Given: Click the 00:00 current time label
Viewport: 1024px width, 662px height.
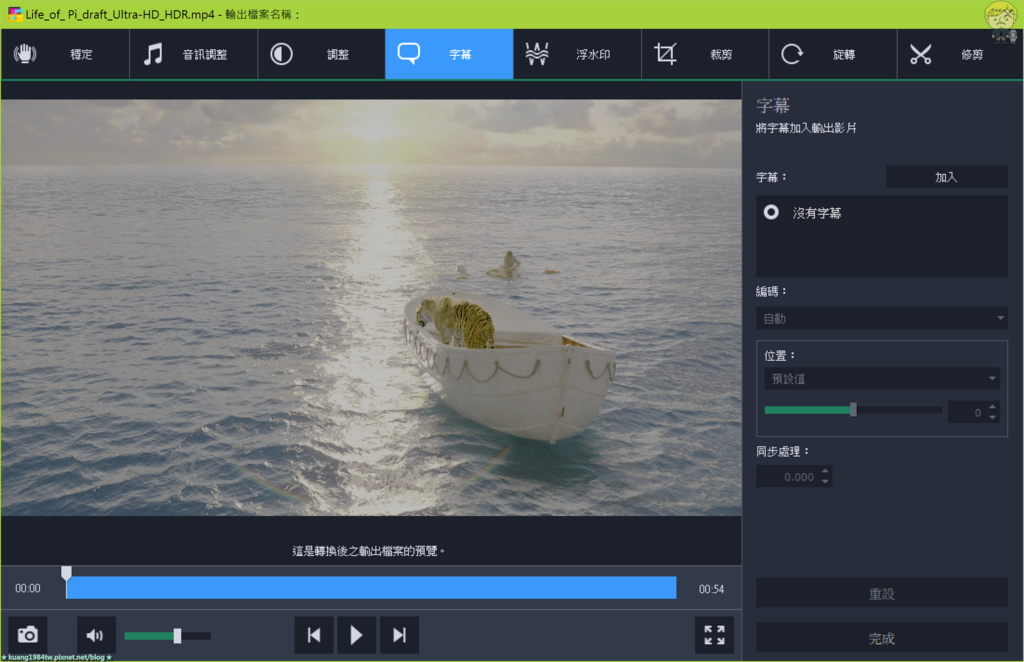Looking at the screenshot, I should (27, 588).
